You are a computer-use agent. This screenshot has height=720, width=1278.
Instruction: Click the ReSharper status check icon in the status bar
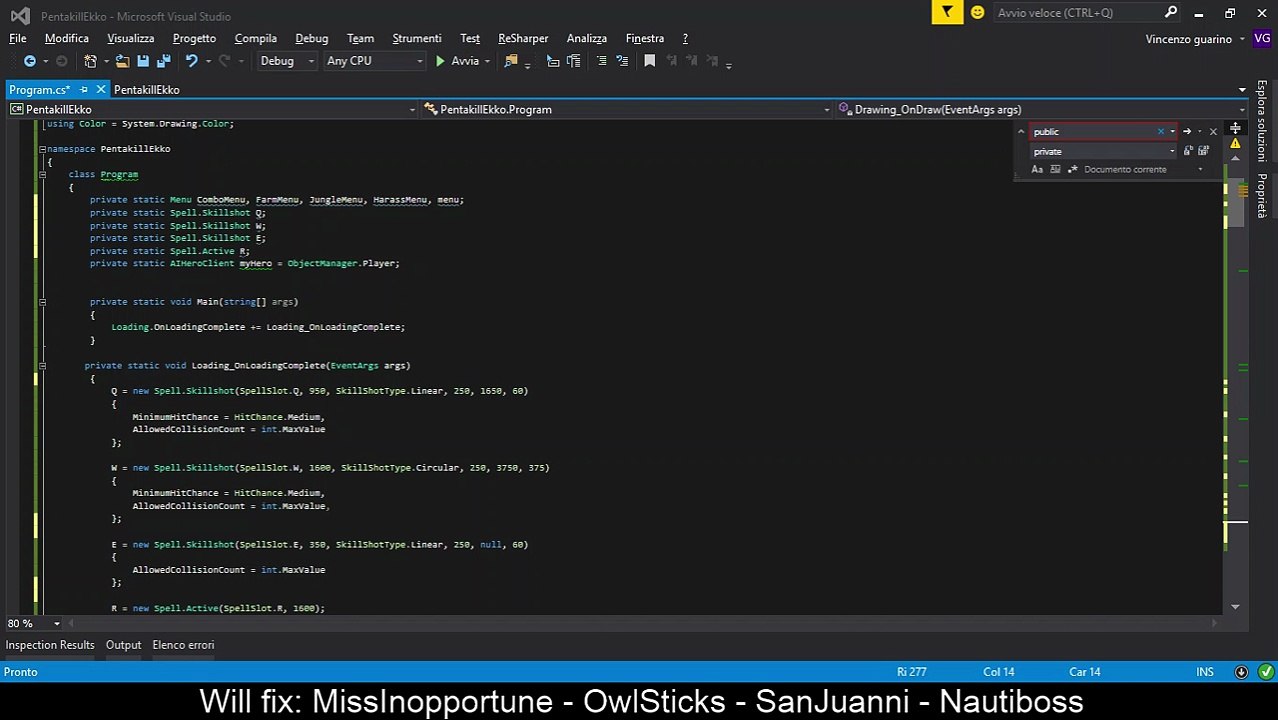(x=1265, y=672)
